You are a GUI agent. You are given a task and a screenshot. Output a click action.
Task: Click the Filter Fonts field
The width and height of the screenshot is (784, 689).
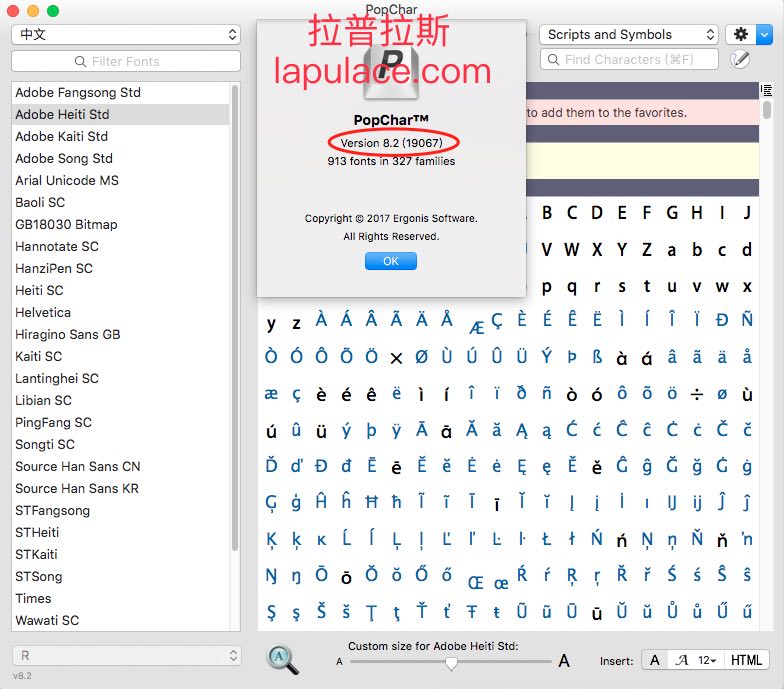(x=126, y=61)
